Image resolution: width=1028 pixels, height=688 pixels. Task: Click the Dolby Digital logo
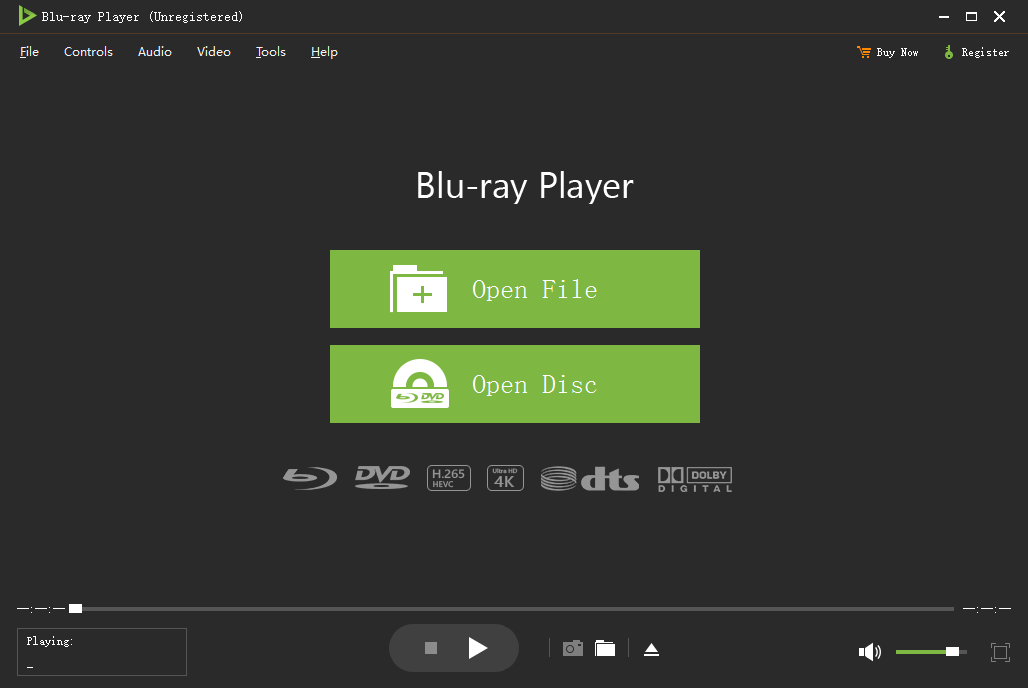pos(695,479)
